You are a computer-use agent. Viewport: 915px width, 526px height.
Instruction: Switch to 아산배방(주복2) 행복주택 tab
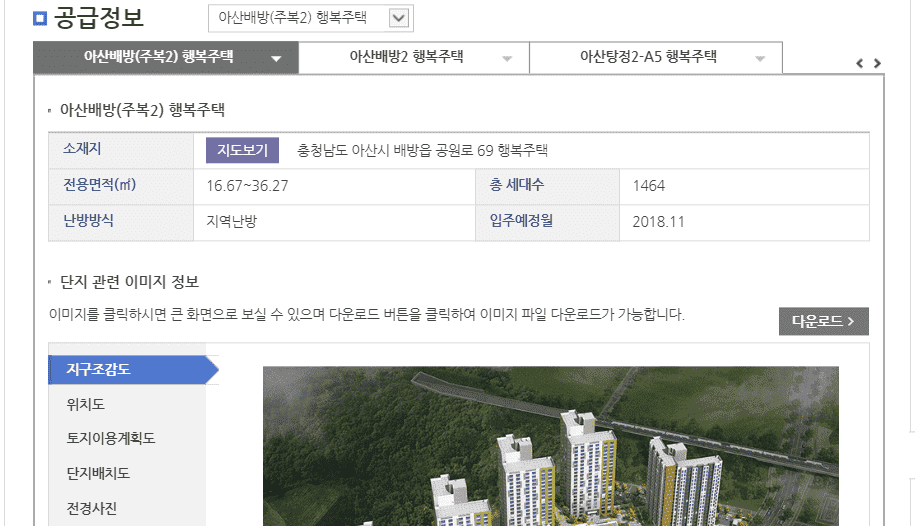click(x=158, y=57)
